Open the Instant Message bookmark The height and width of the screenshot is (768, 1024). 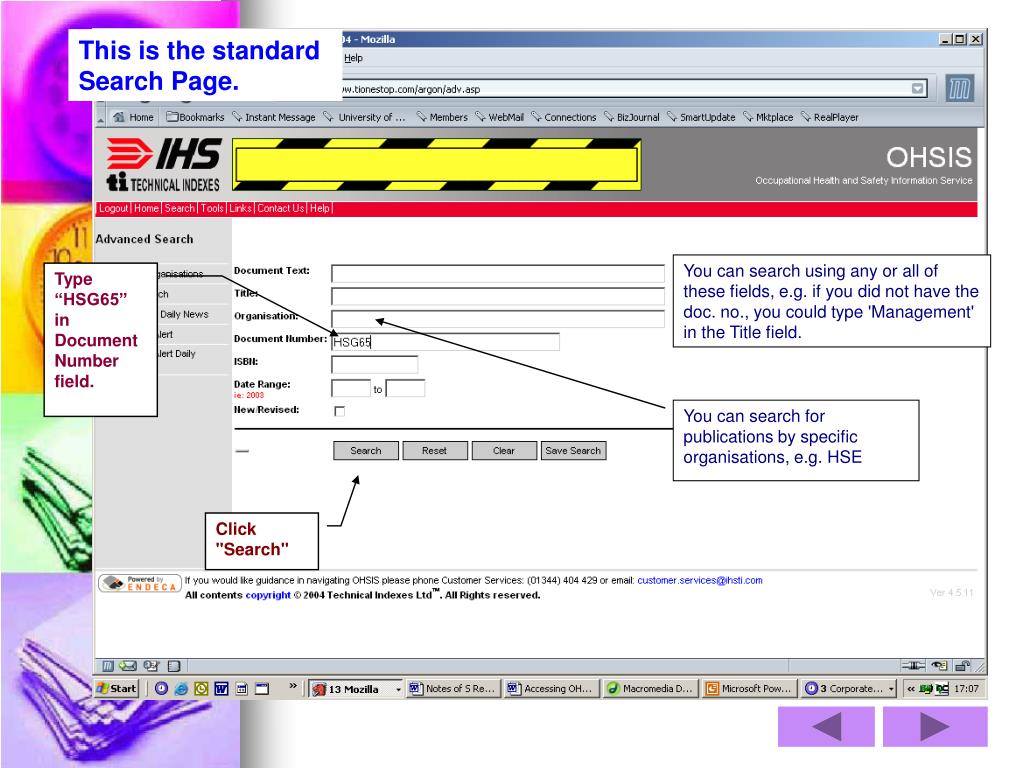coord(274,117)
